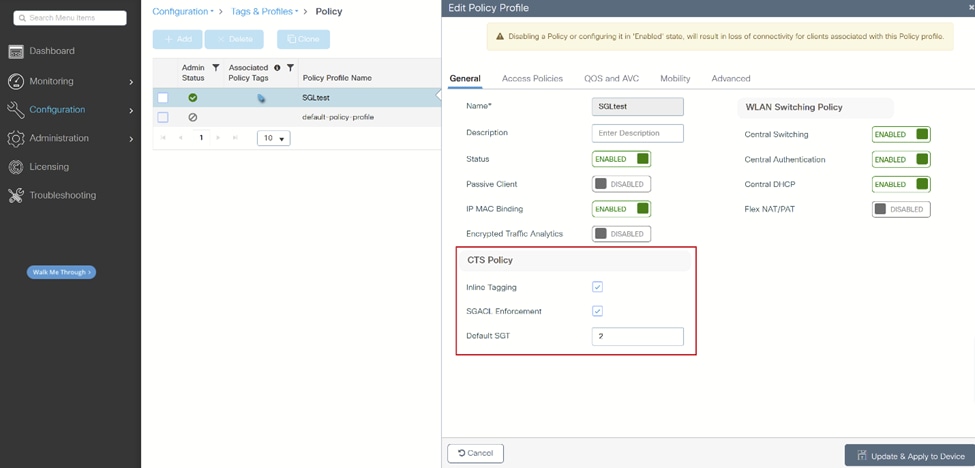Go to last page of policy list
This screenshot has width=975, height=468.
[235, 138]
